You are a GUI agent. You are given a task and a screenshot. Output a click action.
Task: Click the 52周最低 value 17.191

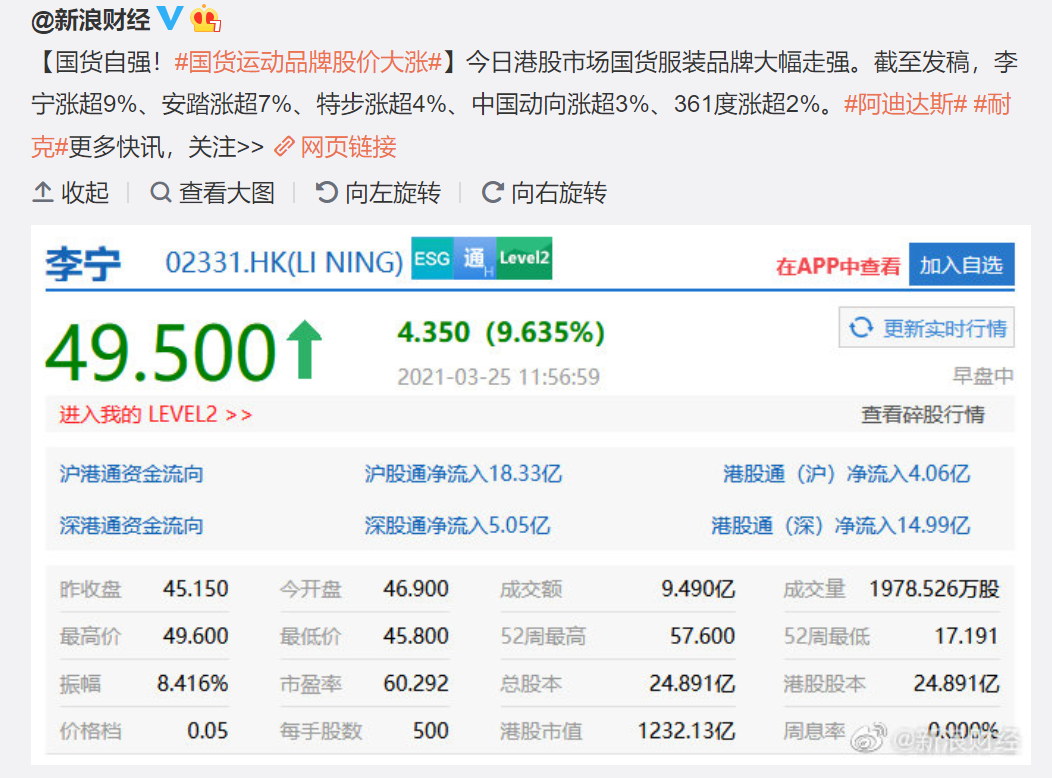(x=966, y=636)
